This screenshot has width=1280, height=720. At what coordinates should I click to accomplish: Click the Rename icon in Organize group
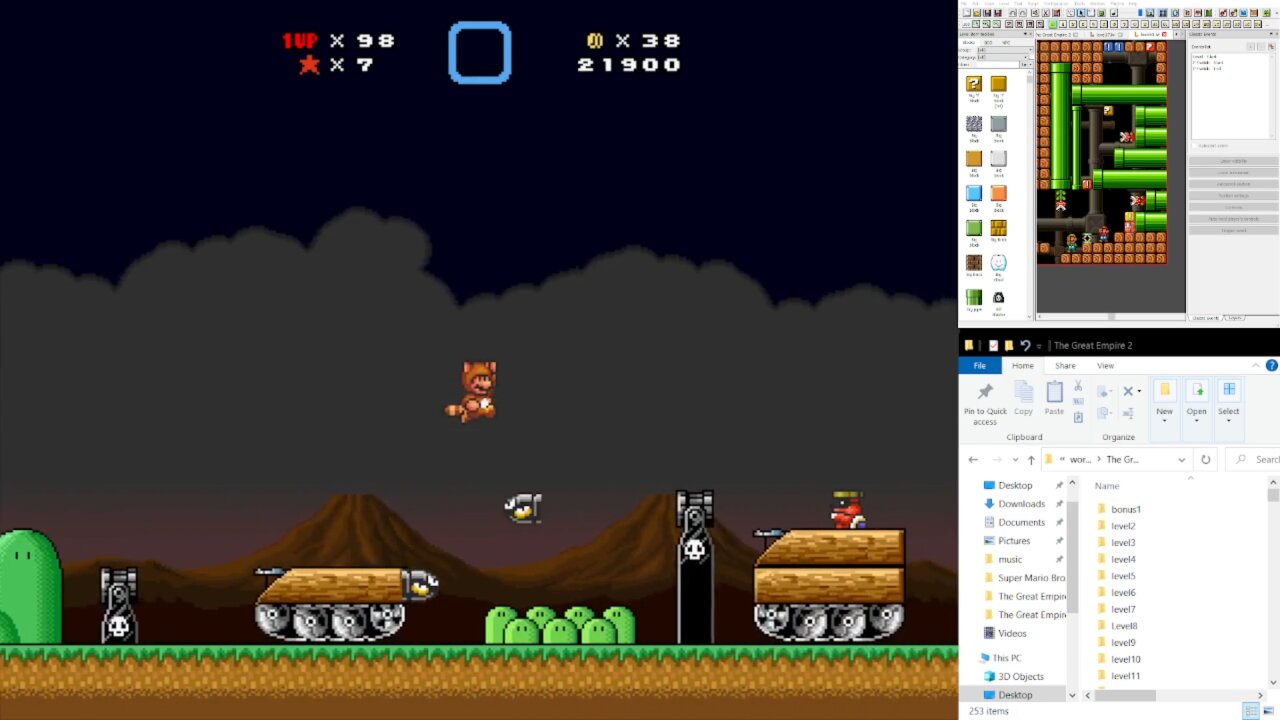tap(1129, 413)
